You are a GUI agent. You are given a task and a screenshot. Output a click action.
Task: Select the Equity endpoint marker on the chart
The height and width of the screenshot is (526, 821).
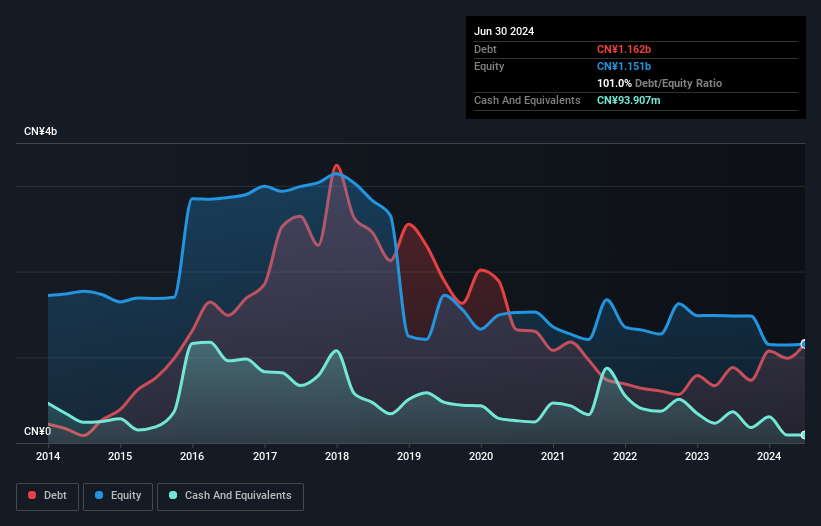point(804,344)
